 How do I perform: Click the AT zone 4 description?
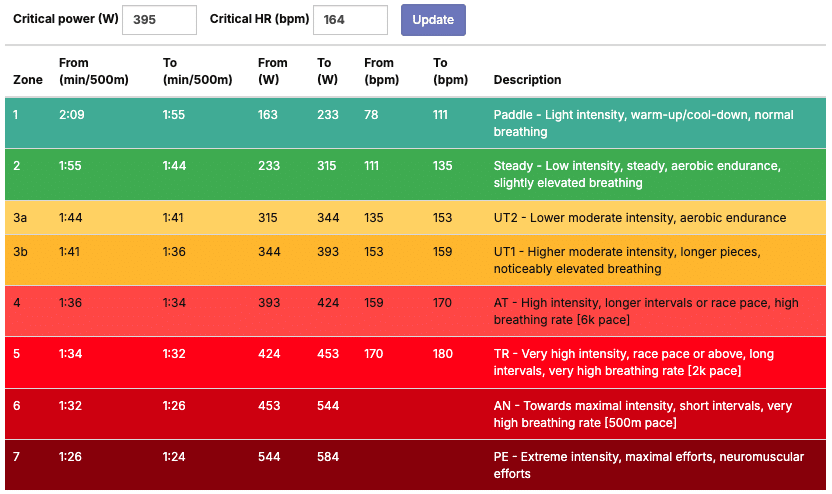click(x=646, y=311)
